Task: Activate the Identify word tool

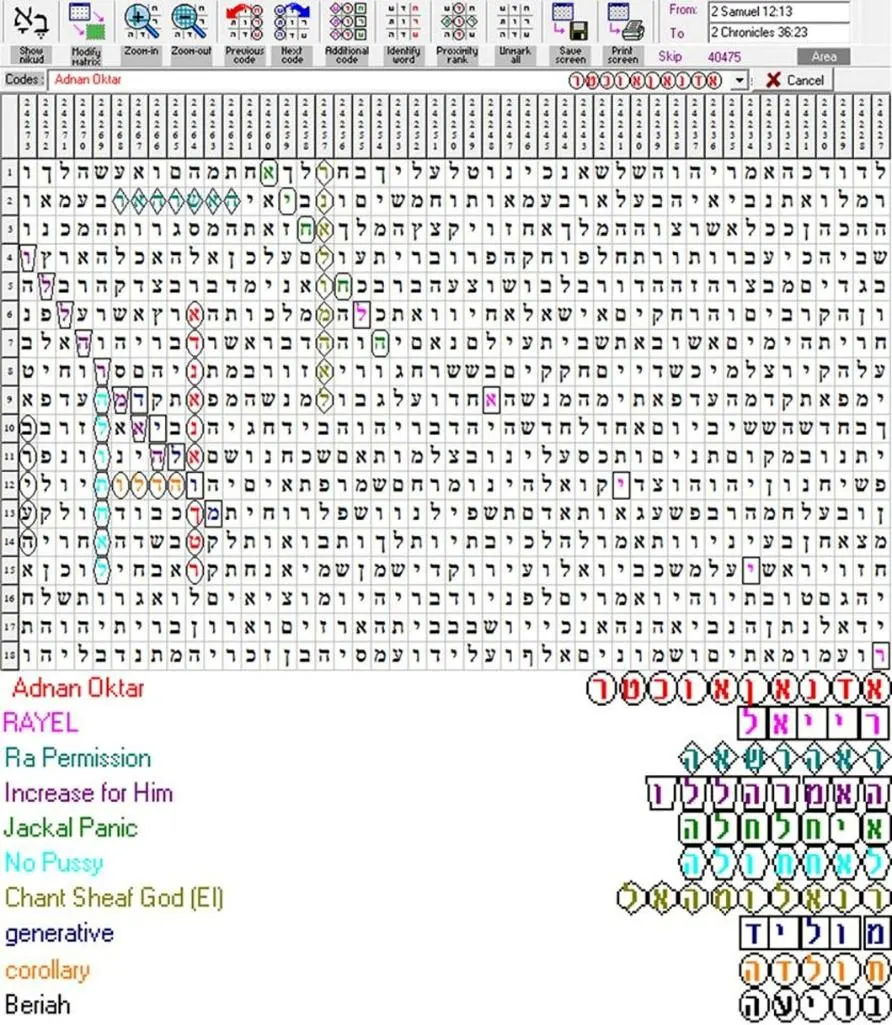Action: click(x=403, y=22)
